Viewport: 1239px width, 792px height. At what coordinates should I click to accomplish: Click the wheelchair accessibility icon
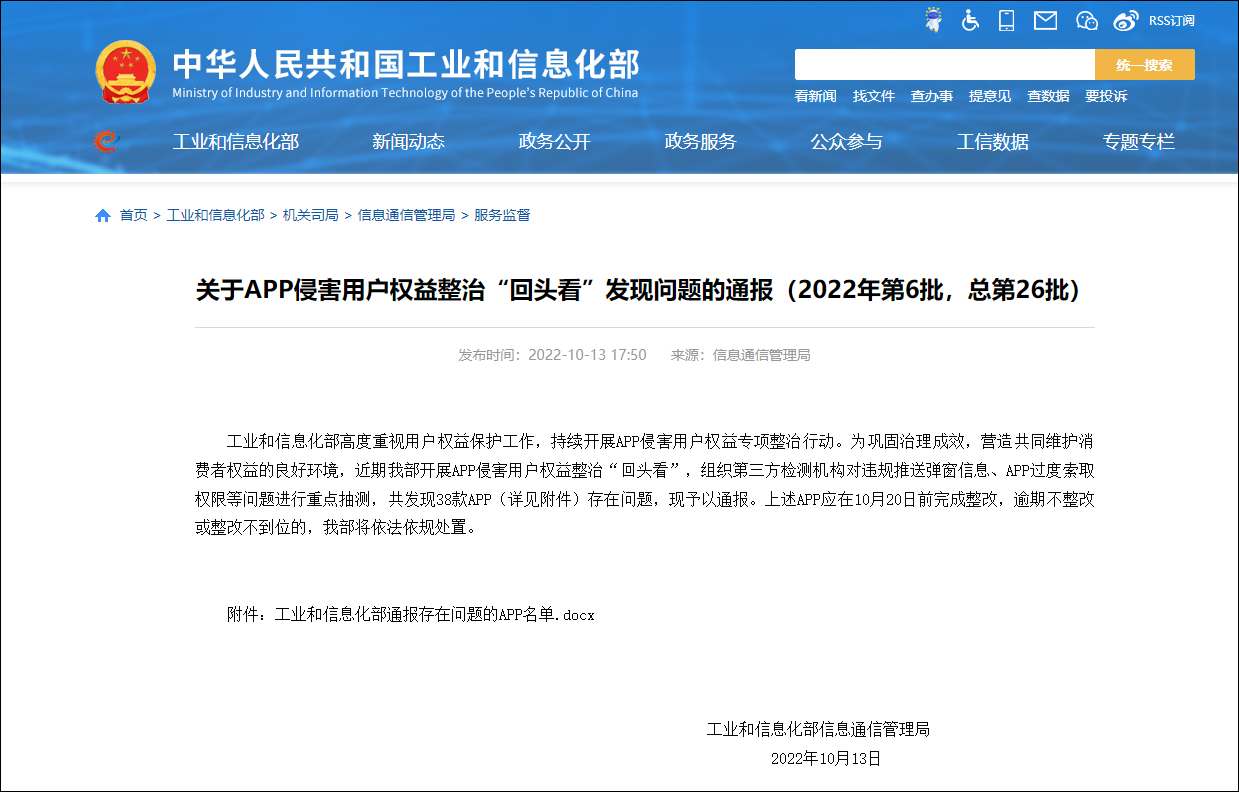click(970, 20)
